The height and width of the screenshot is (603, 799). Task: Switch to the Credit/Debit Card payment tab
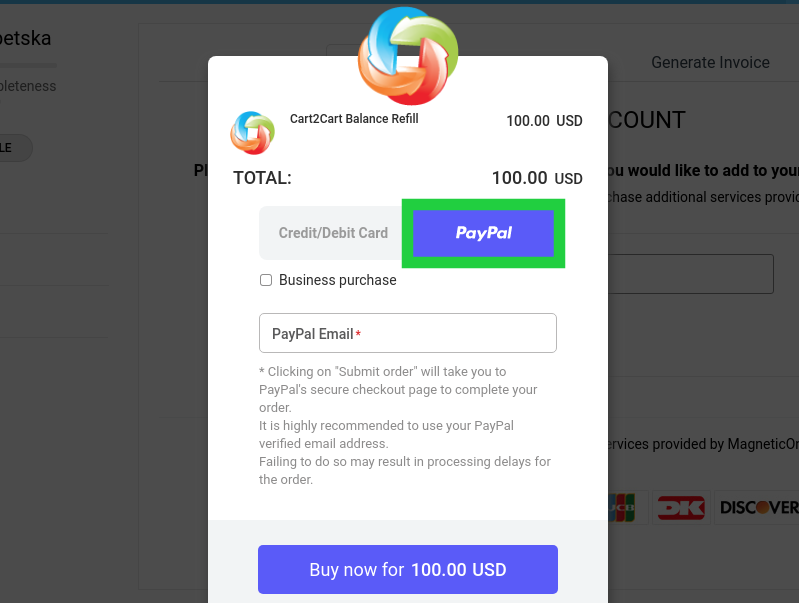pos(333,233)
